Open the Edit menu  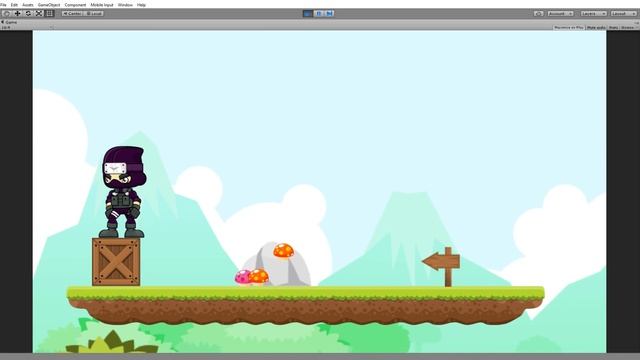pos(14,5)
